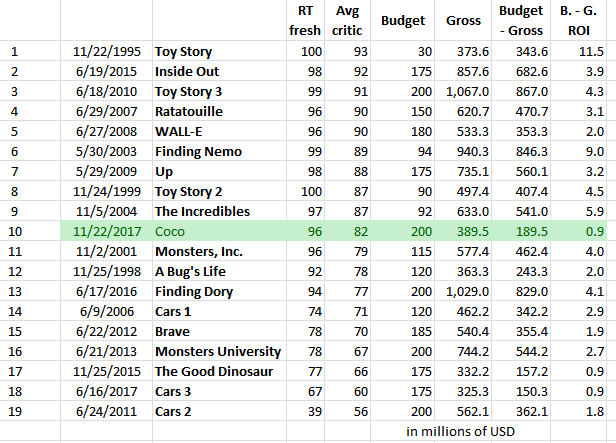
Task: Select the release date 6/24/2011
Action: [106, 412]
